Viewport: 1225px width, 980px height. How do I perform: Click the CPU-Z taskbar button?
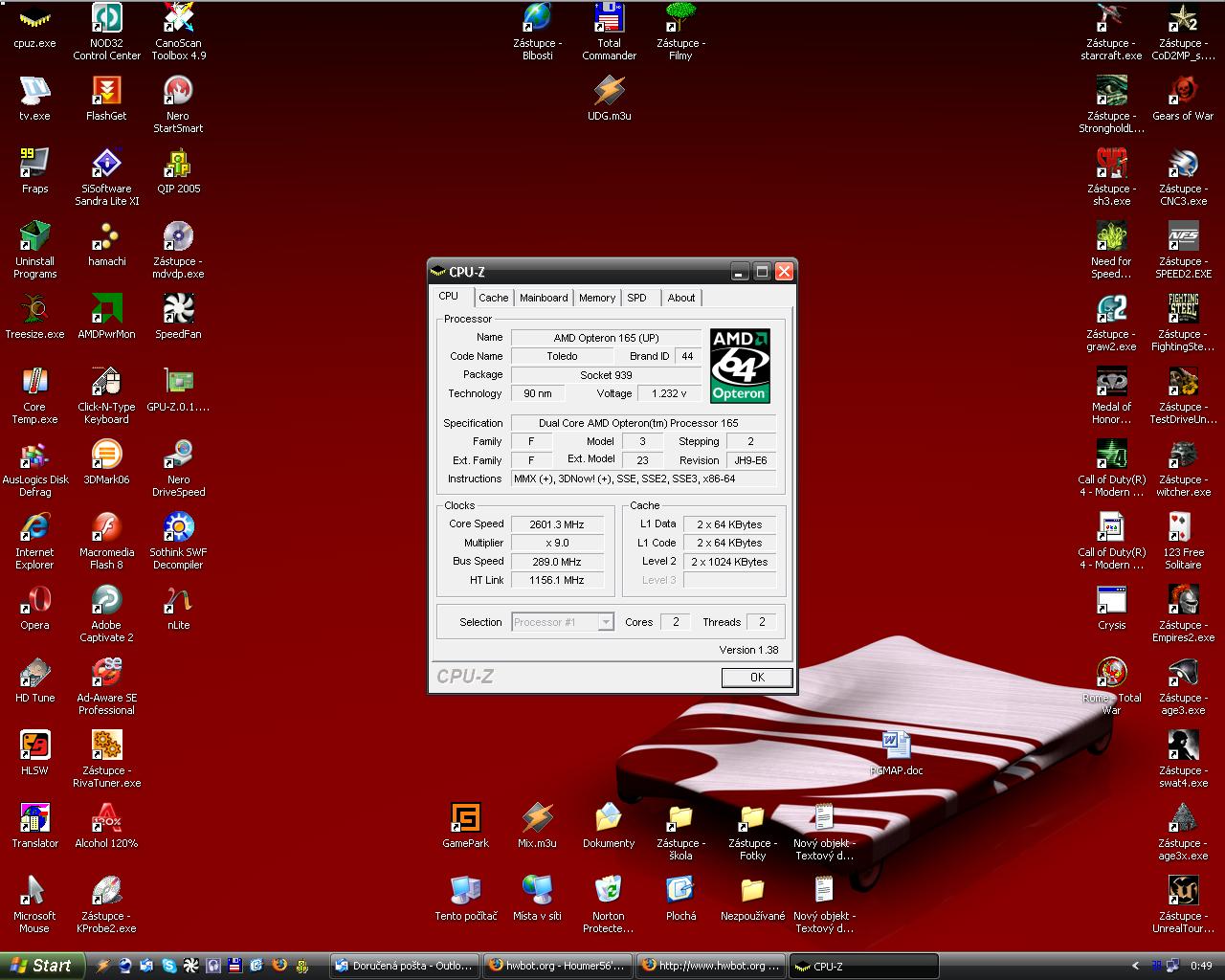pos(865,966)
